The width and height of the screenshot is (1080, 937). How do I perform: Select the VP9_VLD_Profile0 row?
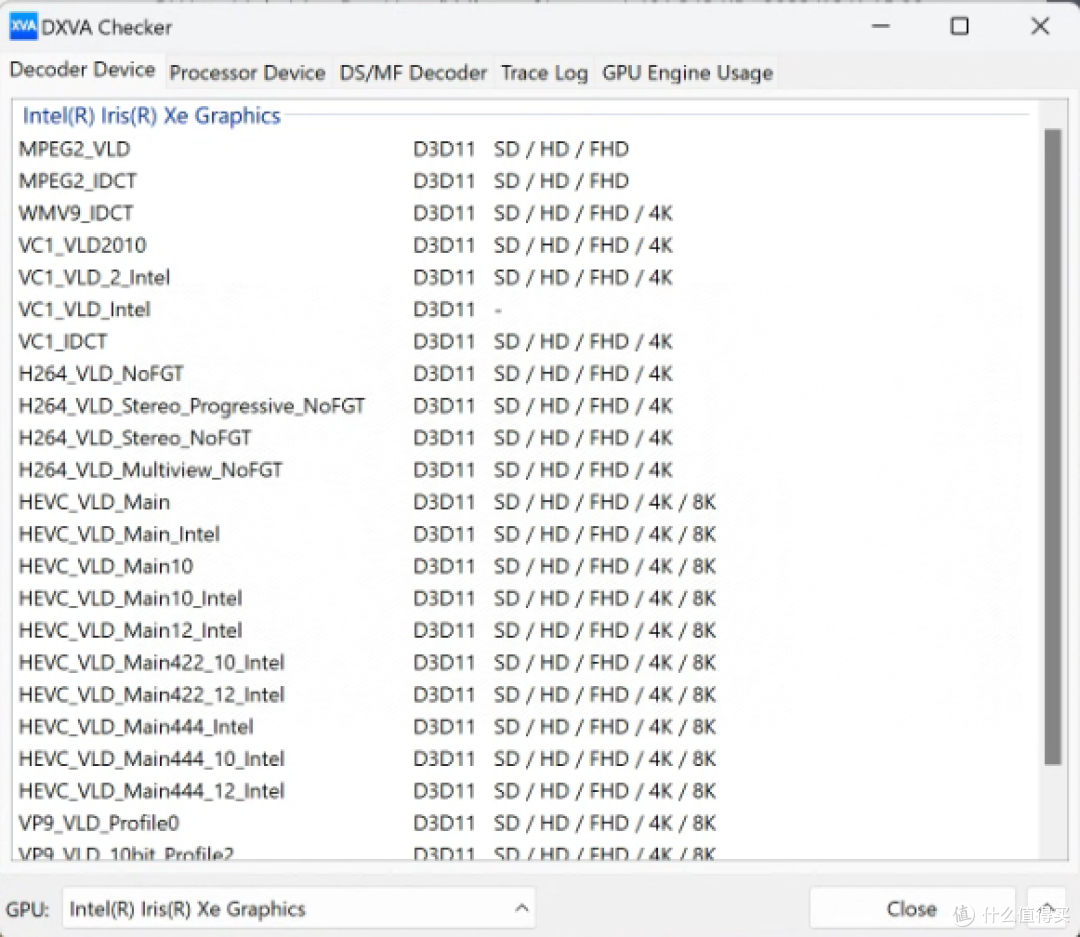click(x=525, y=823)
